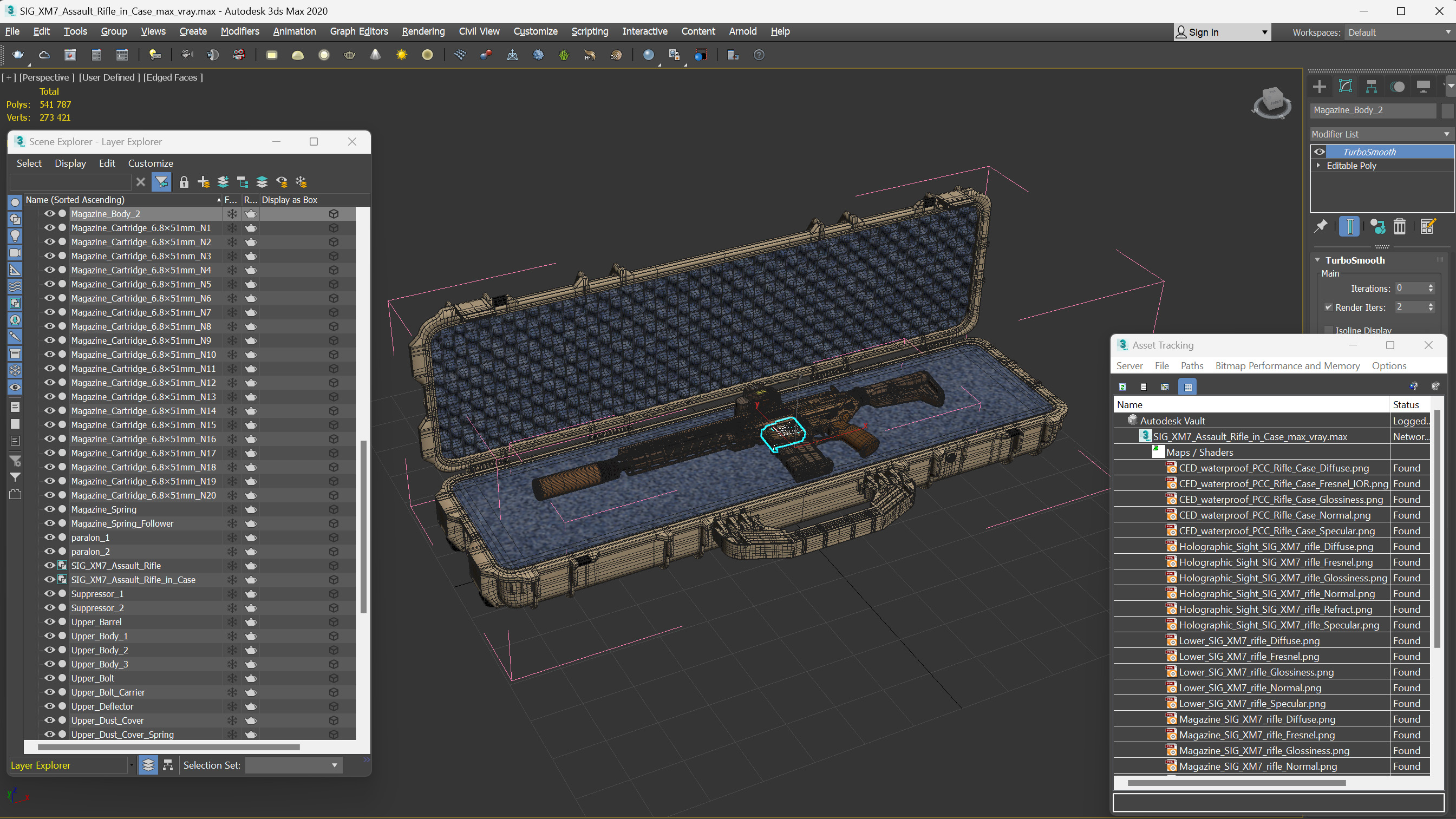Click the Asset Tracking Status column header
The width and height of the screenshot is (1456, 819).
(x=1409, y=404)
